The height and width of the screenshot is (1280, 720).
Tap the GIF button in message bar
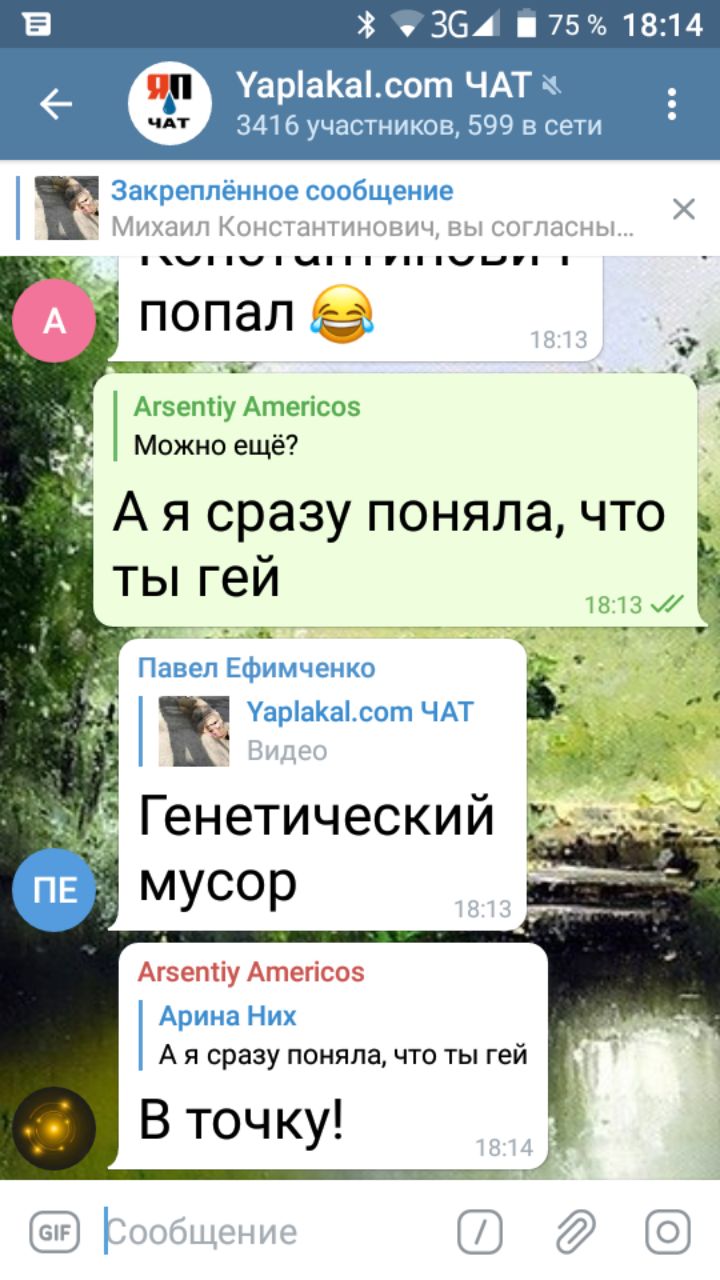54,1232
